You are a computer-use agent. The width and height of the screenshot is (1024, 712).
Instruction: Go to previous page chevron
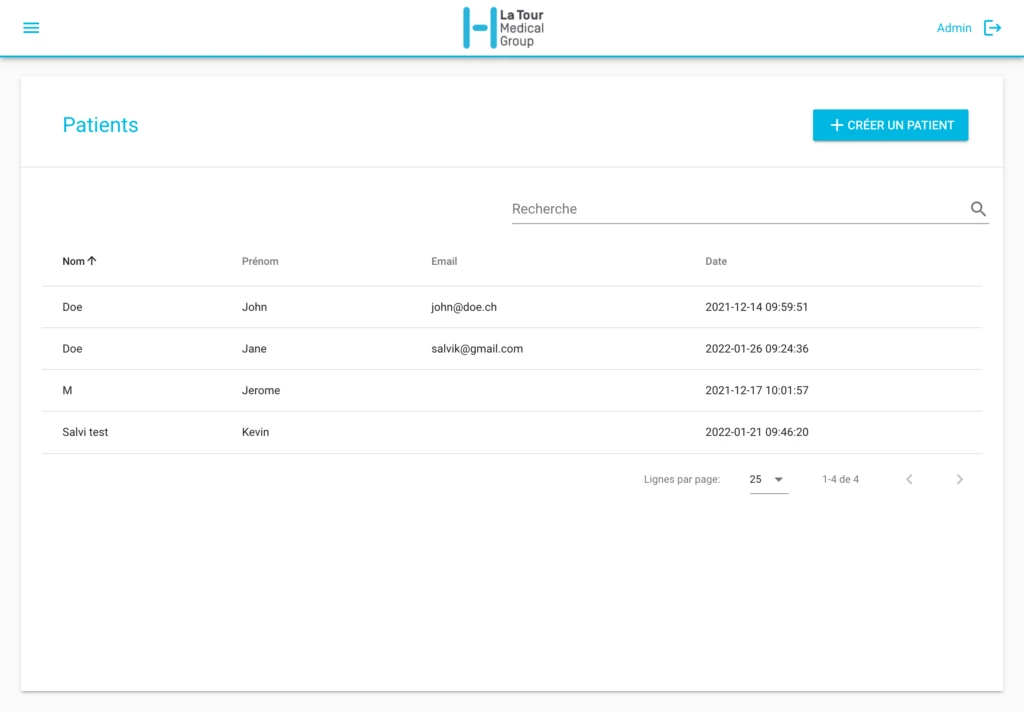pos(909,479)
